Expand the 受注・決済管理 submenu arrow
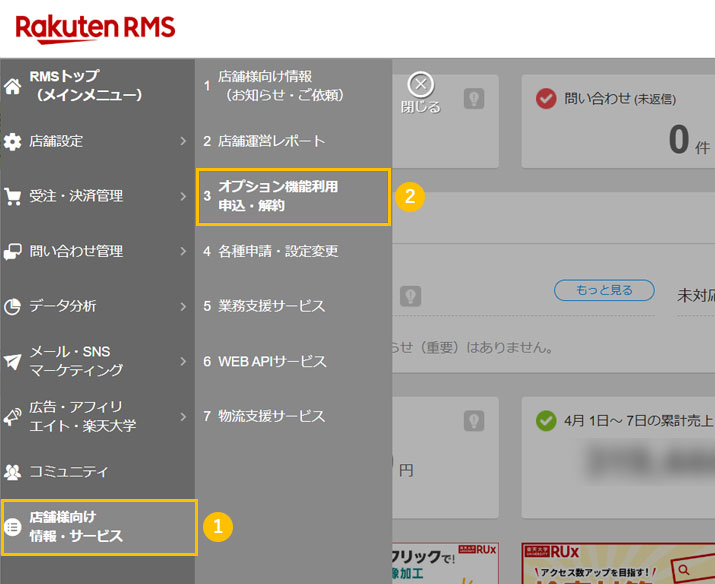Screen dimensions: 715x584 coord(183,196)
